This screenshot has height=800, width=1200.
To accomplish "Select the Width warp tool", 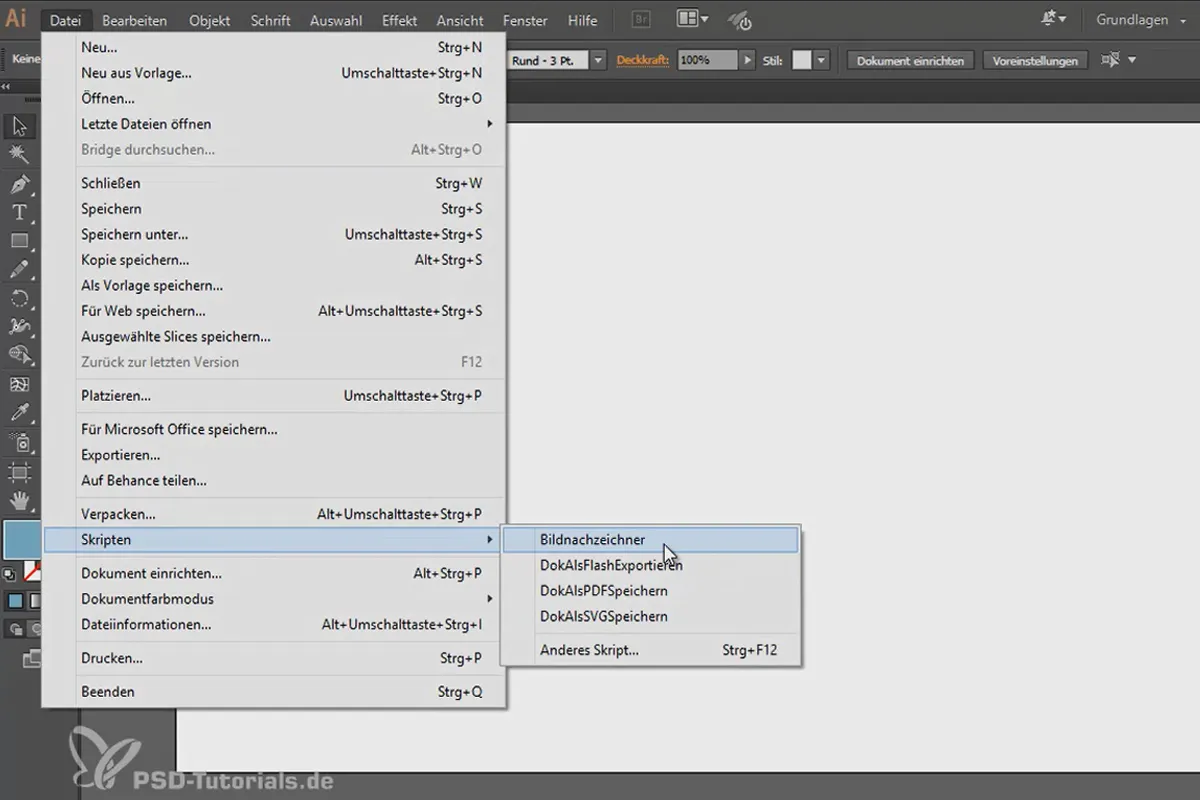I will click(19, 326).
